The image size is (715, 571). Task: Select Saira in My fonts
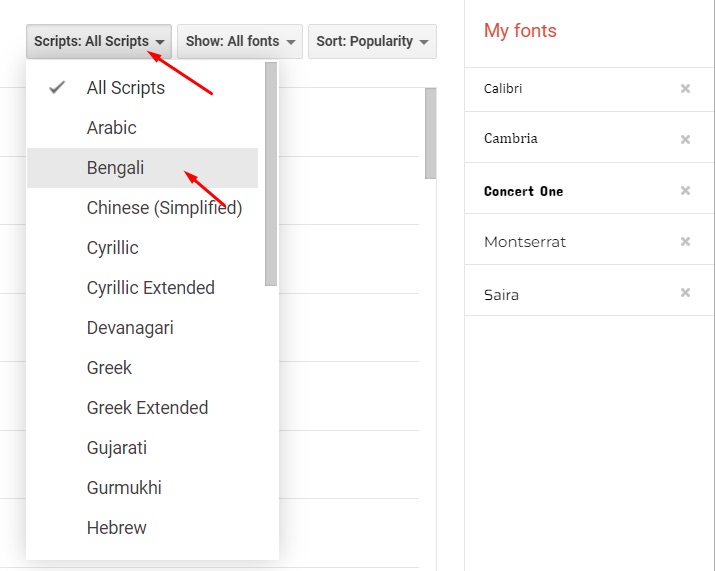click(x=501, y=295)
